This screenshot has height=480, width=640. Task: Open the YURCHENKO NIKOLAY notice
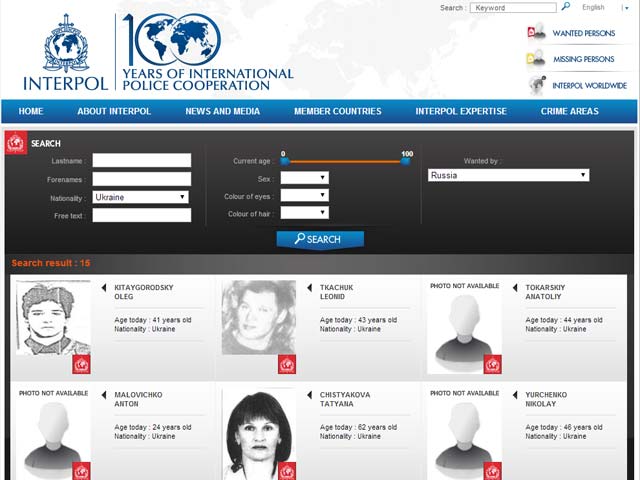[546, 399]
